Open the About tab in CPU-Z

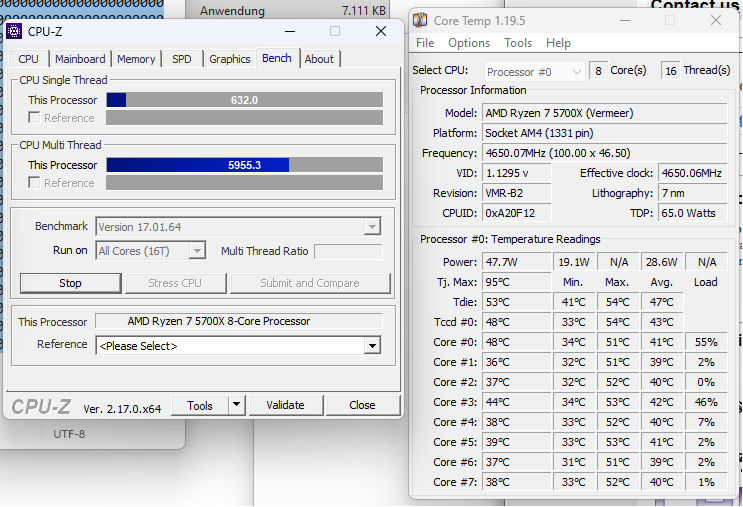pyautogui.click(x=319, y=59)
